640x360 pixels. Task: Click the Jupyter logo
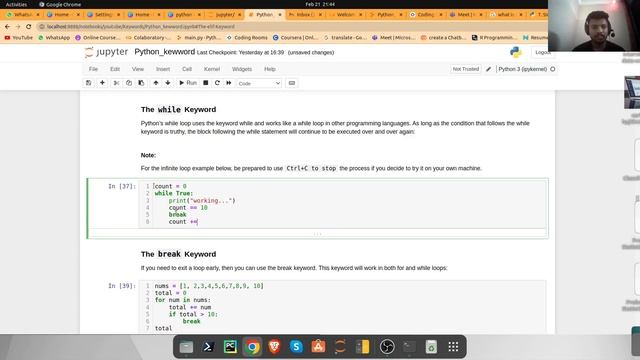tap(107, 52)
